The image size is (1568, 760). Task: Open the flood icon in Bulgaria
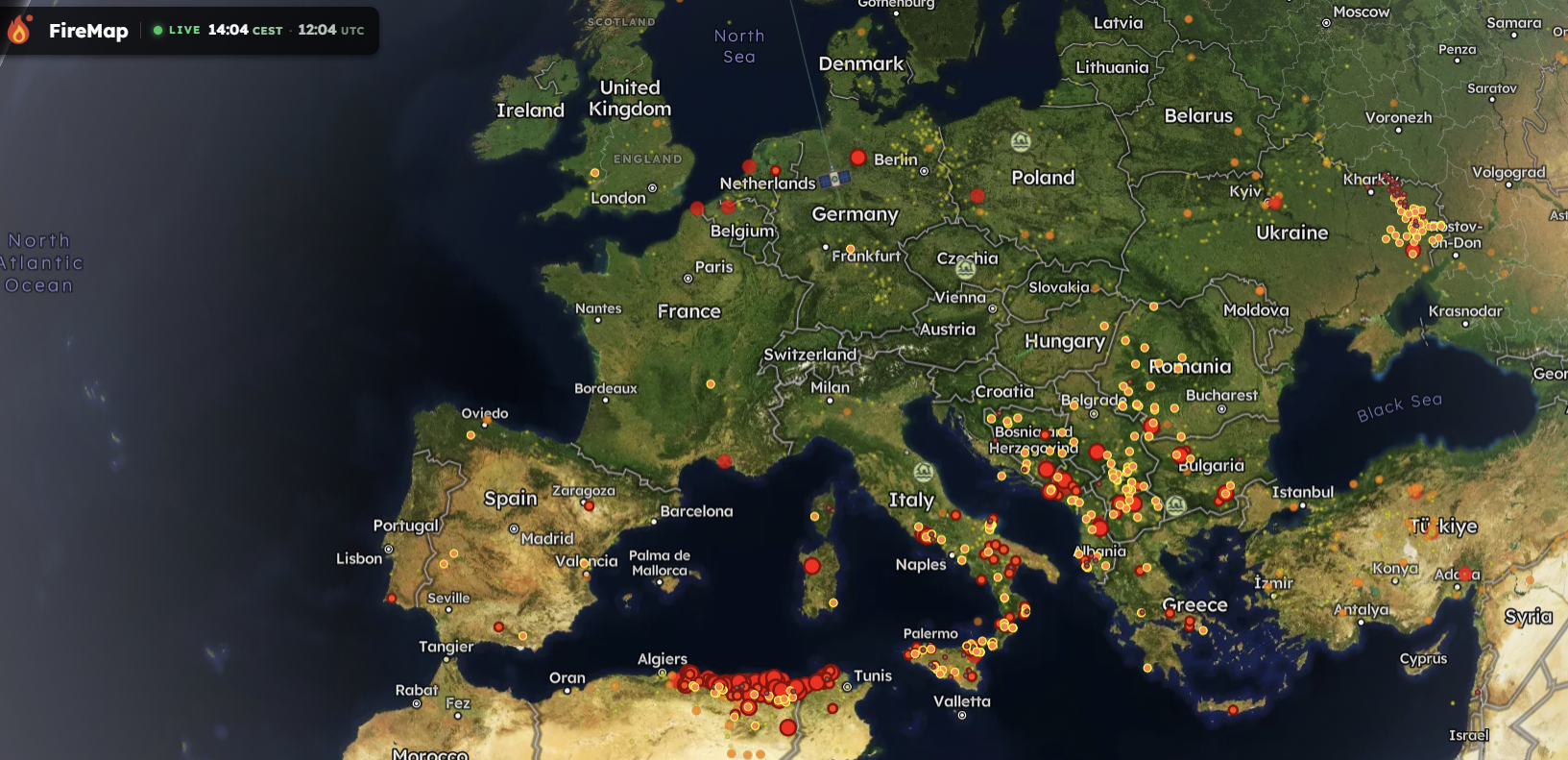1175,504
